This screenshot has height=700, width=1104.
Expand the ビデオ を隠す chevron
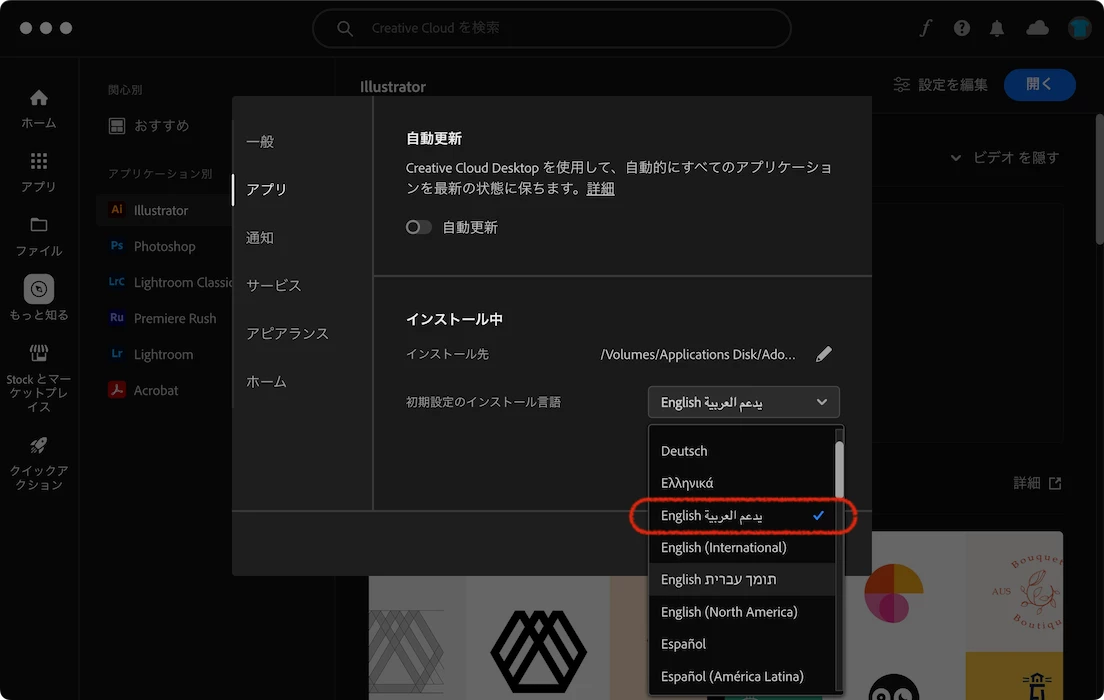coord(955,158)
